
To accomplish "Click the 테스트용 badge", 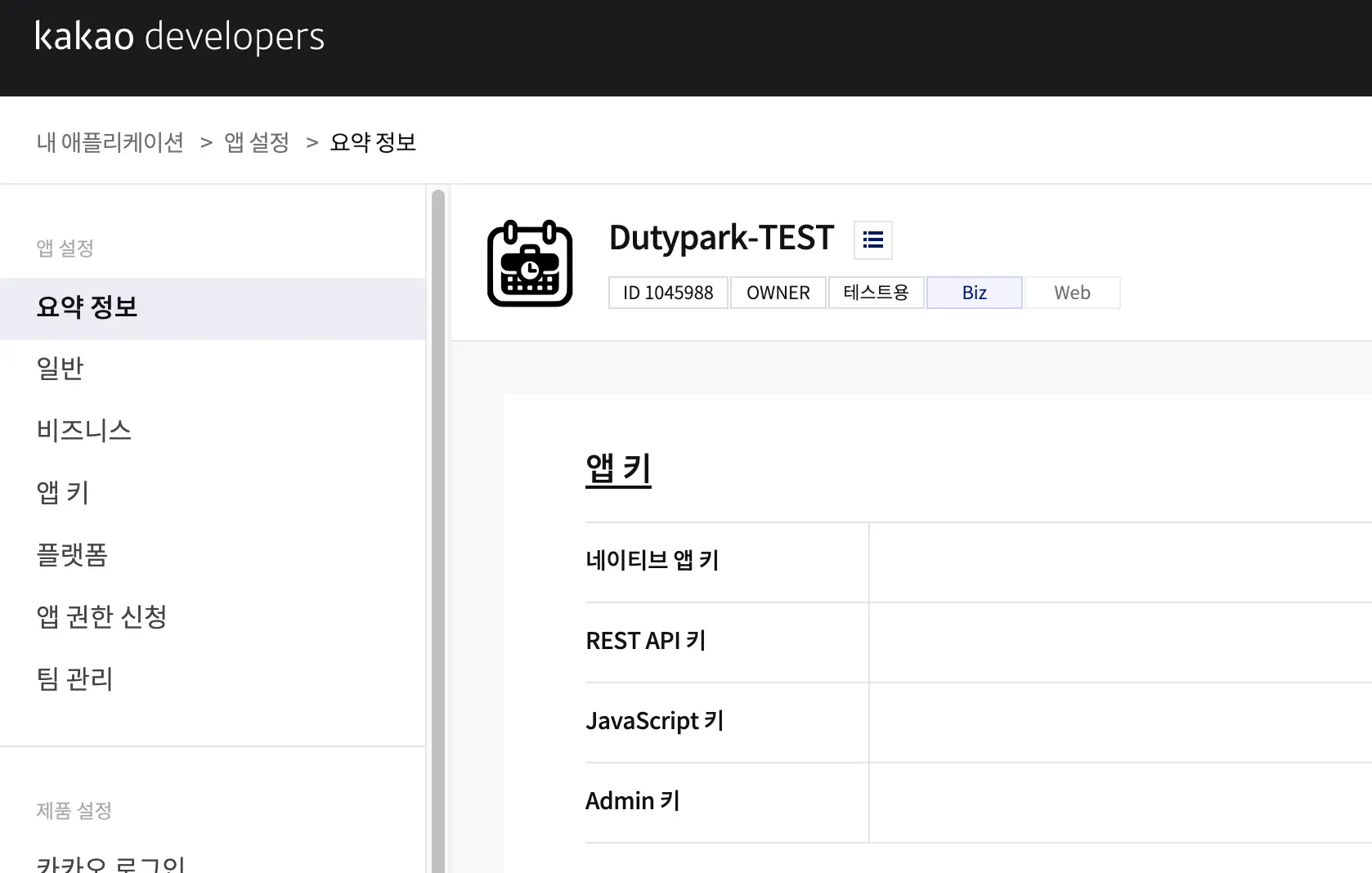I will [x=876, y=293].
